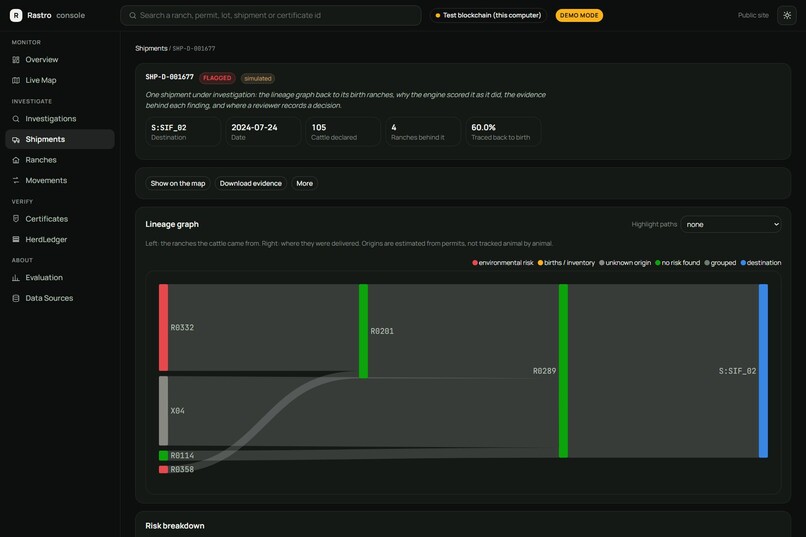
Task: Click the green R0289 node bar
Action: click(563, 371)
